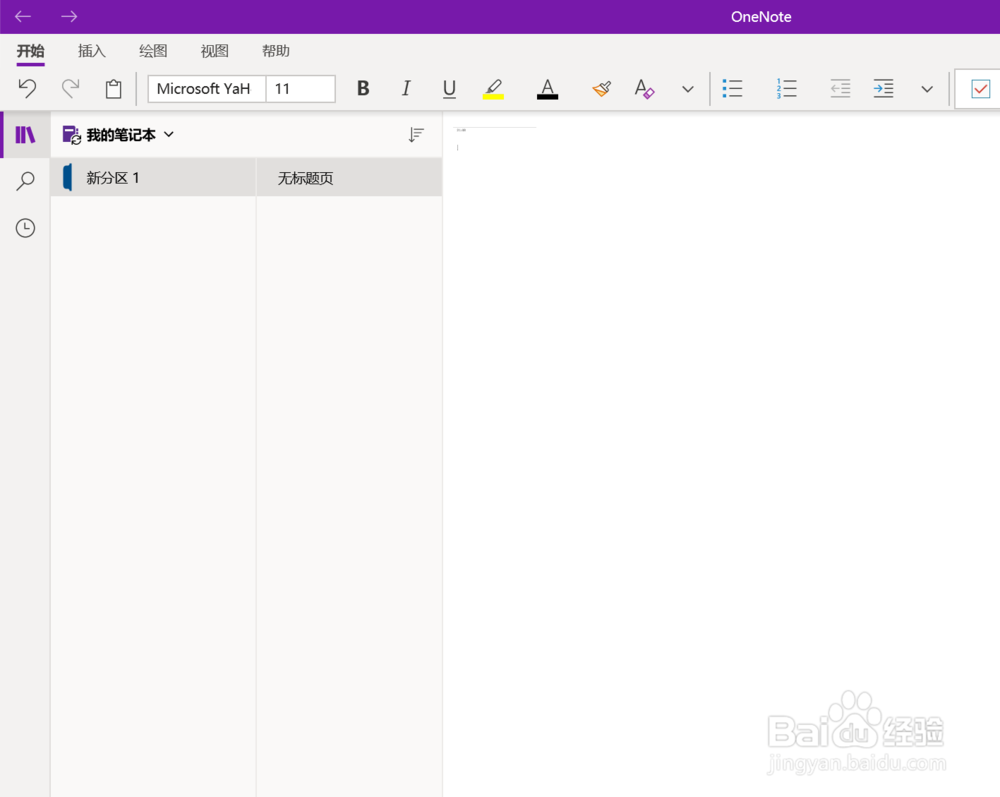The image size is (1000, 797).
Task: Open recent notes clock icon
Action: [26, 228]
